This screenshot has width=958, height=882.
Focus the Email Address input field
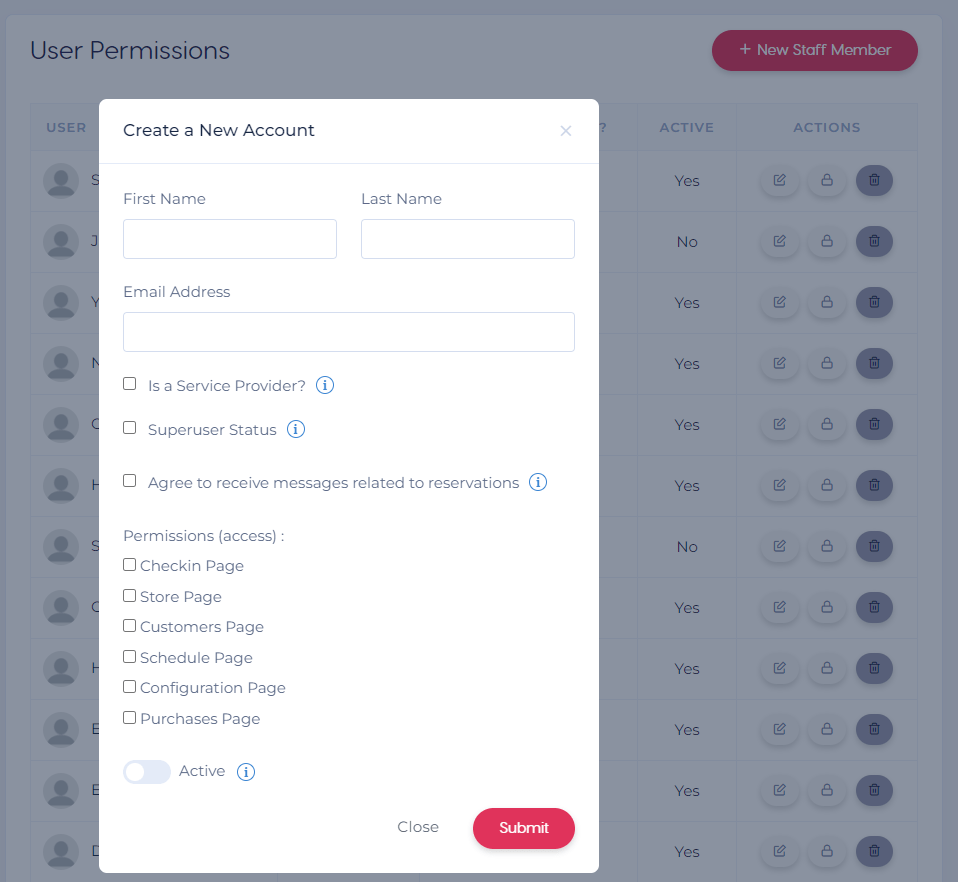tap(349, 332)
